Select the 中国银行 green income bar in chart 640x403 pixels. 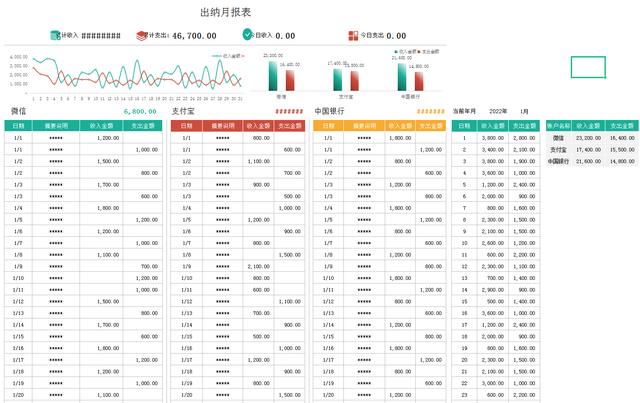coord(402,77)
